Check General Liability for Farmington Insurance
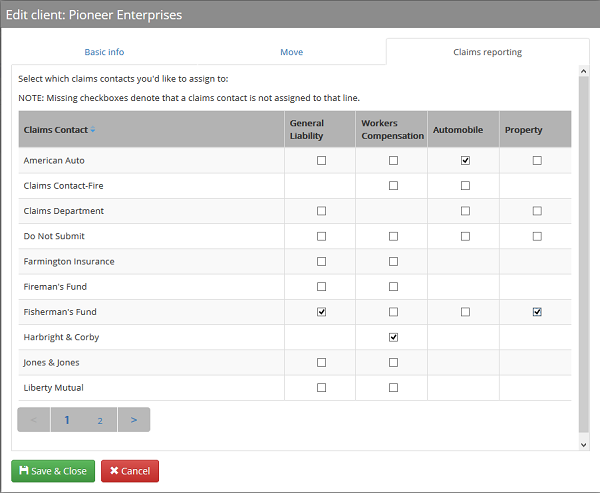Image resolution: width=600 pixels, height=493 pixels. tap(321, 261)
